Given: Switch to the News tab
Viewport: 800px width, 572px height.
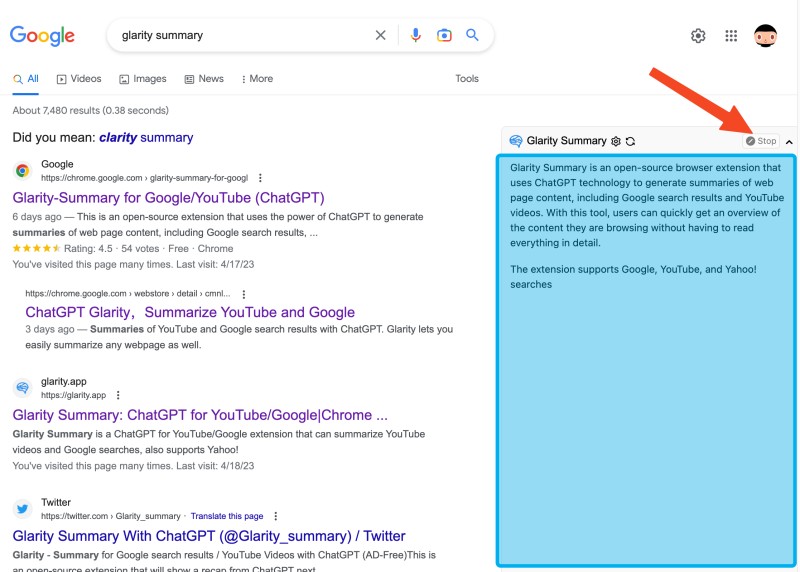Looking at the screenshot, I should coord(204,79).
